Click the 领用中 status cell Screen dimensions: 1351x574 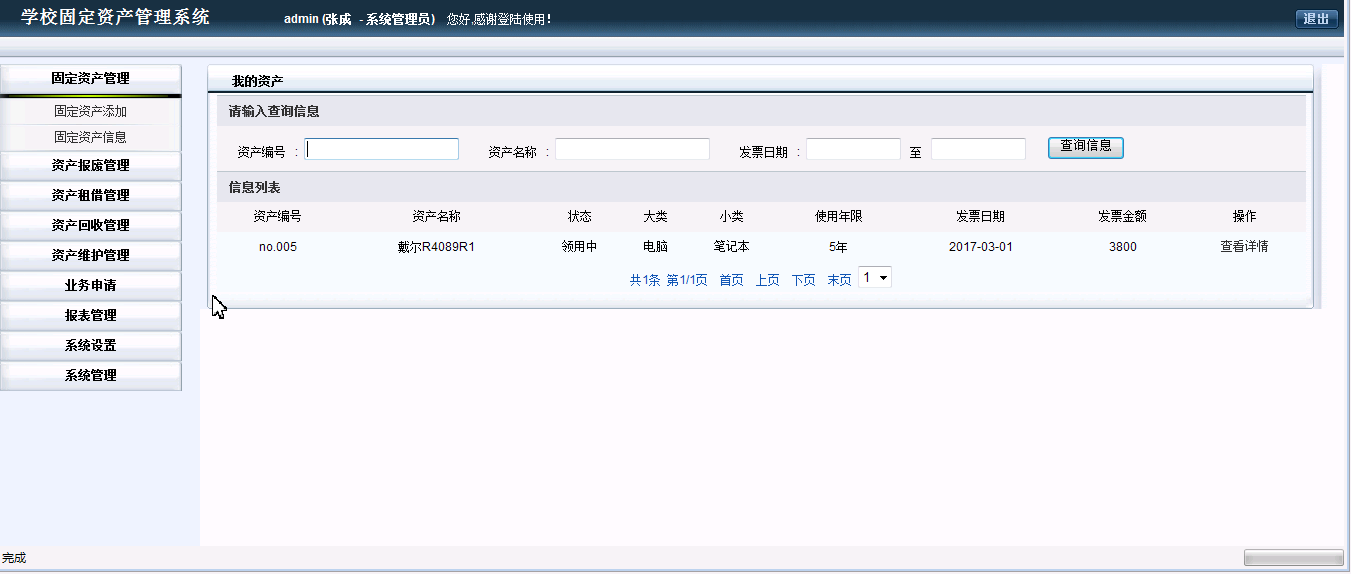coord(579,247)
